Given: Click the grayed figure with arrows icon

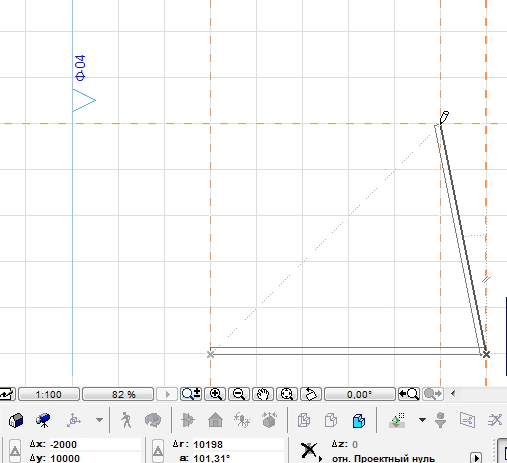Looking at the screenshot, I should tap(242, 420).
